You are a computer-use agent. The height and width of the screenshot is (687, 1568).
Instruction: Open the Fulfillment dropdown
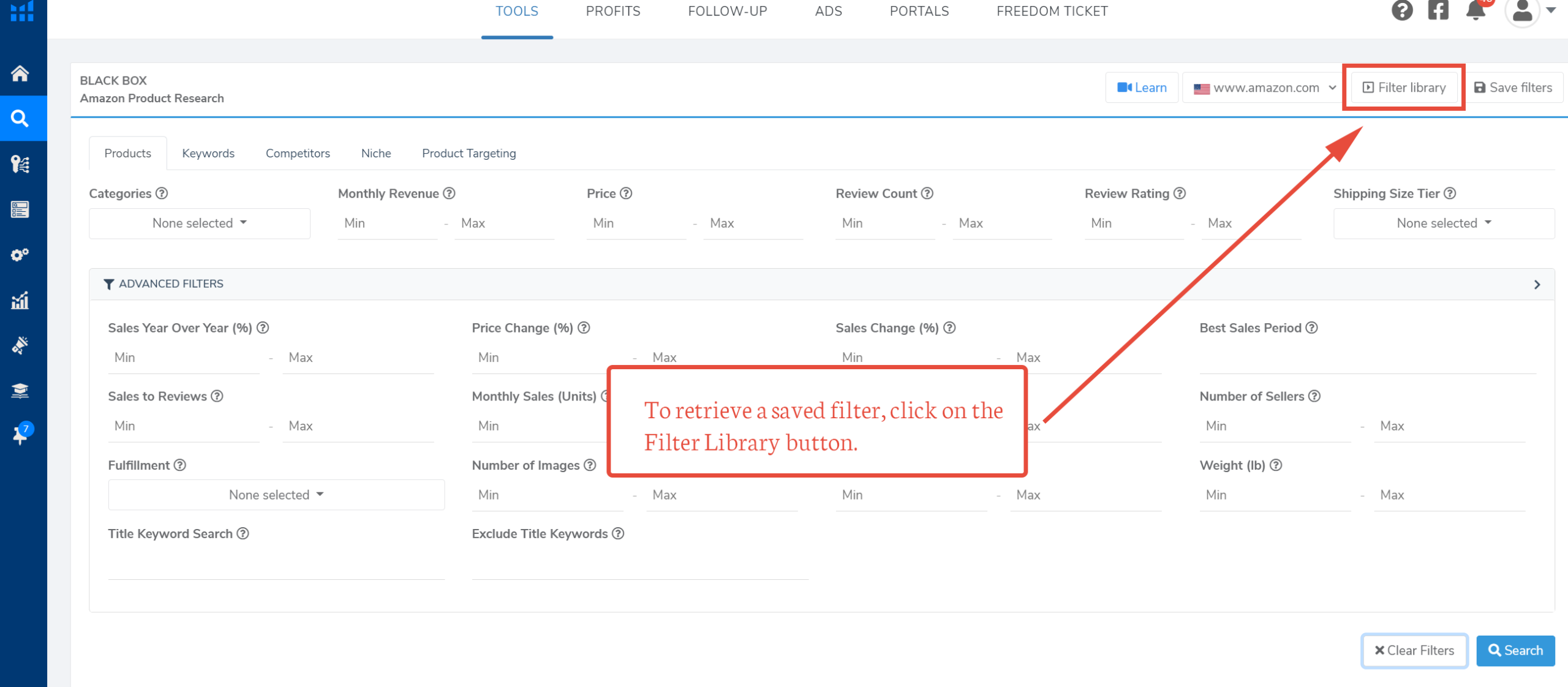point(276,495)
